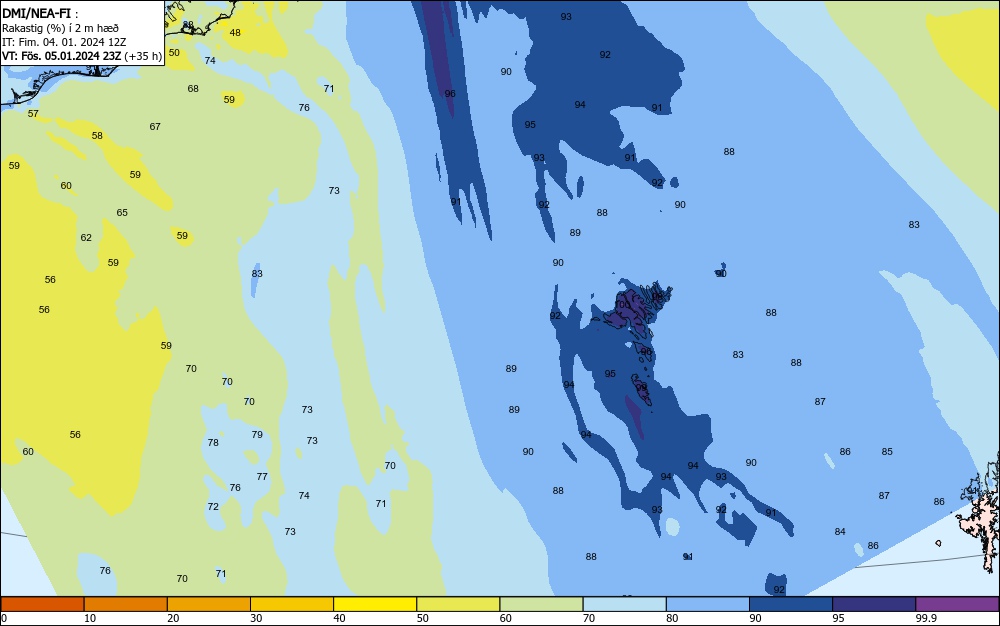Click the map value '77'
This screenshot has height=626, width=1000.
(262, 476)
